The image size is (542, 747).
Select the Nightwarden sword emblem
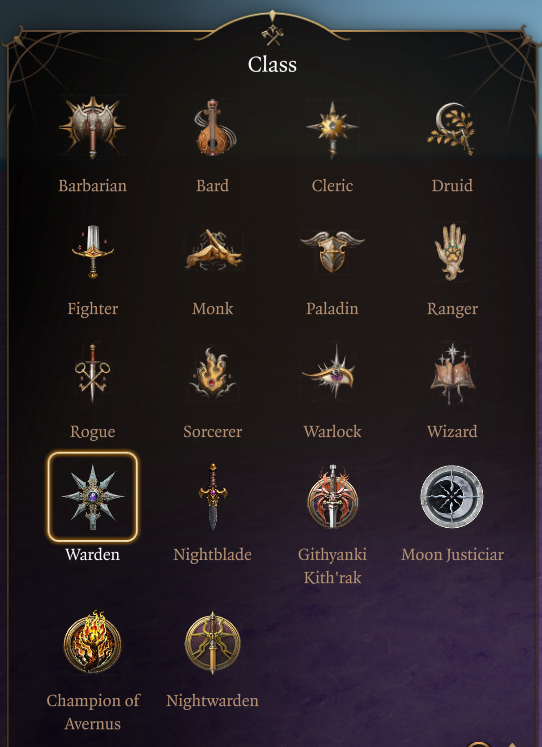point(212,642)
